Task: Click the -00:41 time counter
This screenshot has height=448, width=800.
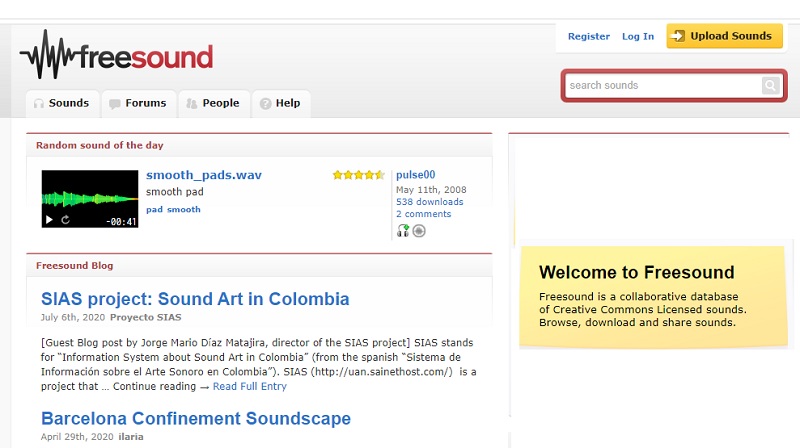Action: click(121, 221)
